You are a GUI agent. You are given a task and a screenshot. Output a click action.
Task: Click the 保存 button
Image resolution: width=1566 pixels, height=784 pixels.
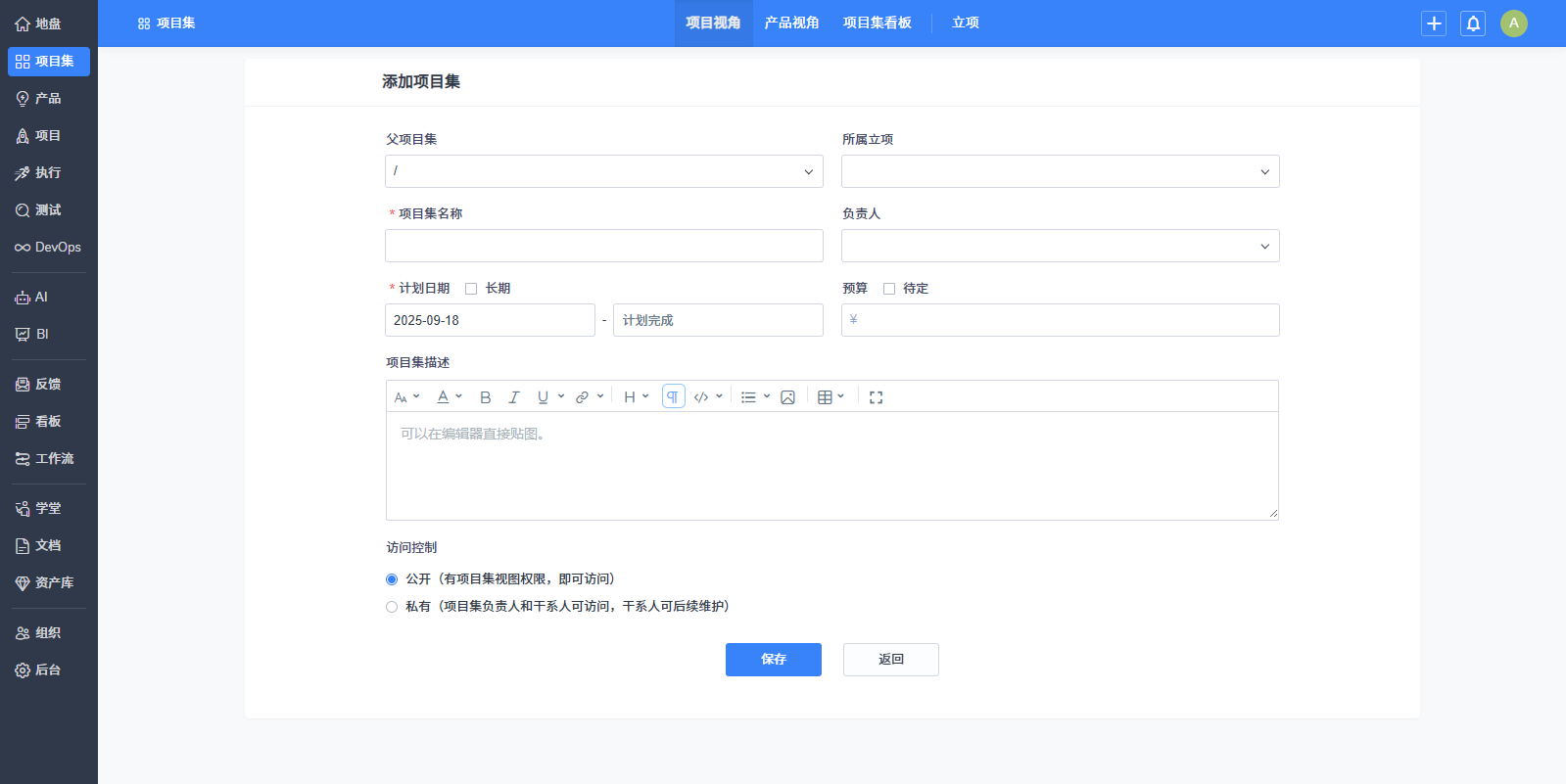tap(773, 660)
